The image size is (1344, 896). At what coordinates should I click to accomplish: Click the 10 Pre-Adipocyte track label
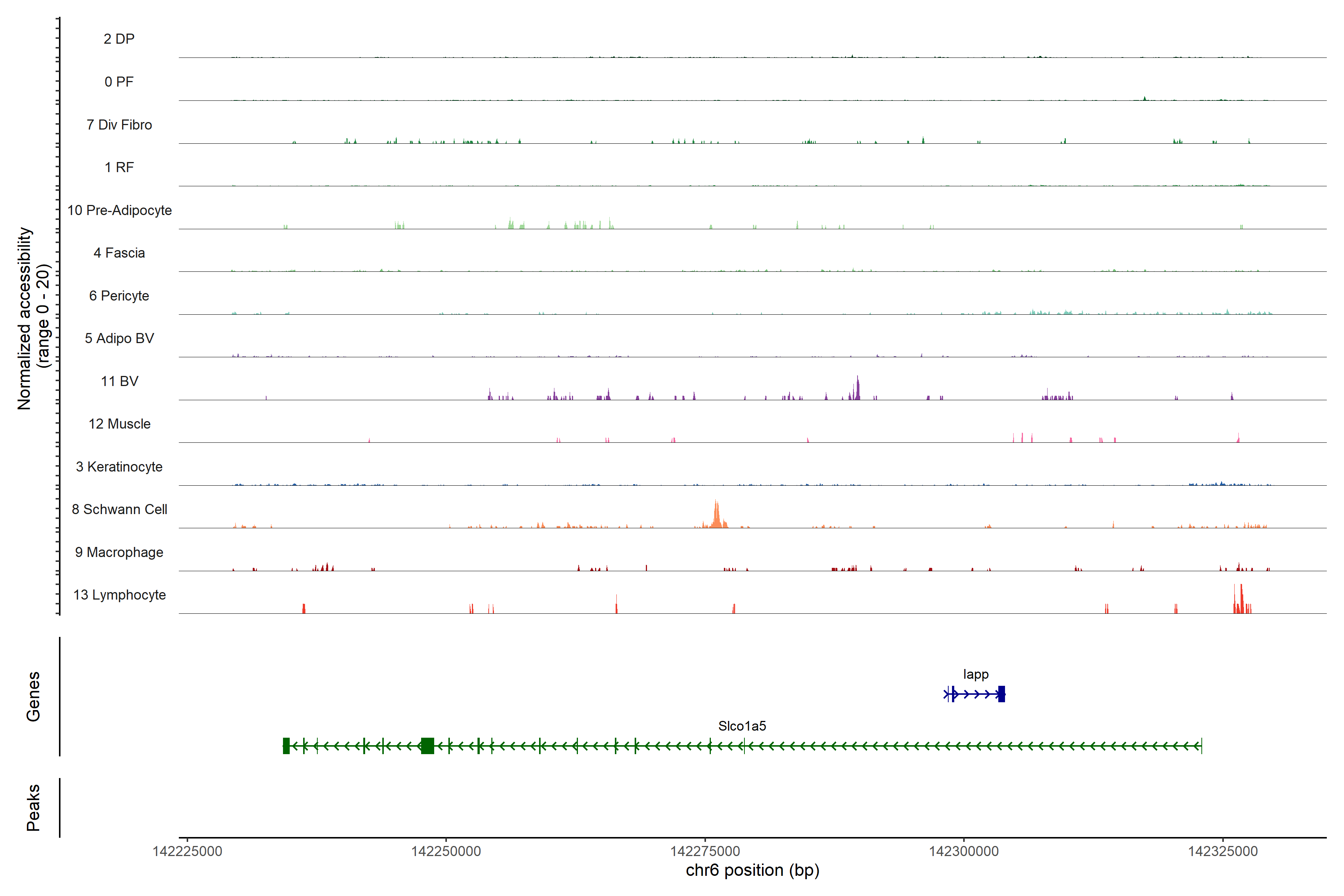point(119,210)
